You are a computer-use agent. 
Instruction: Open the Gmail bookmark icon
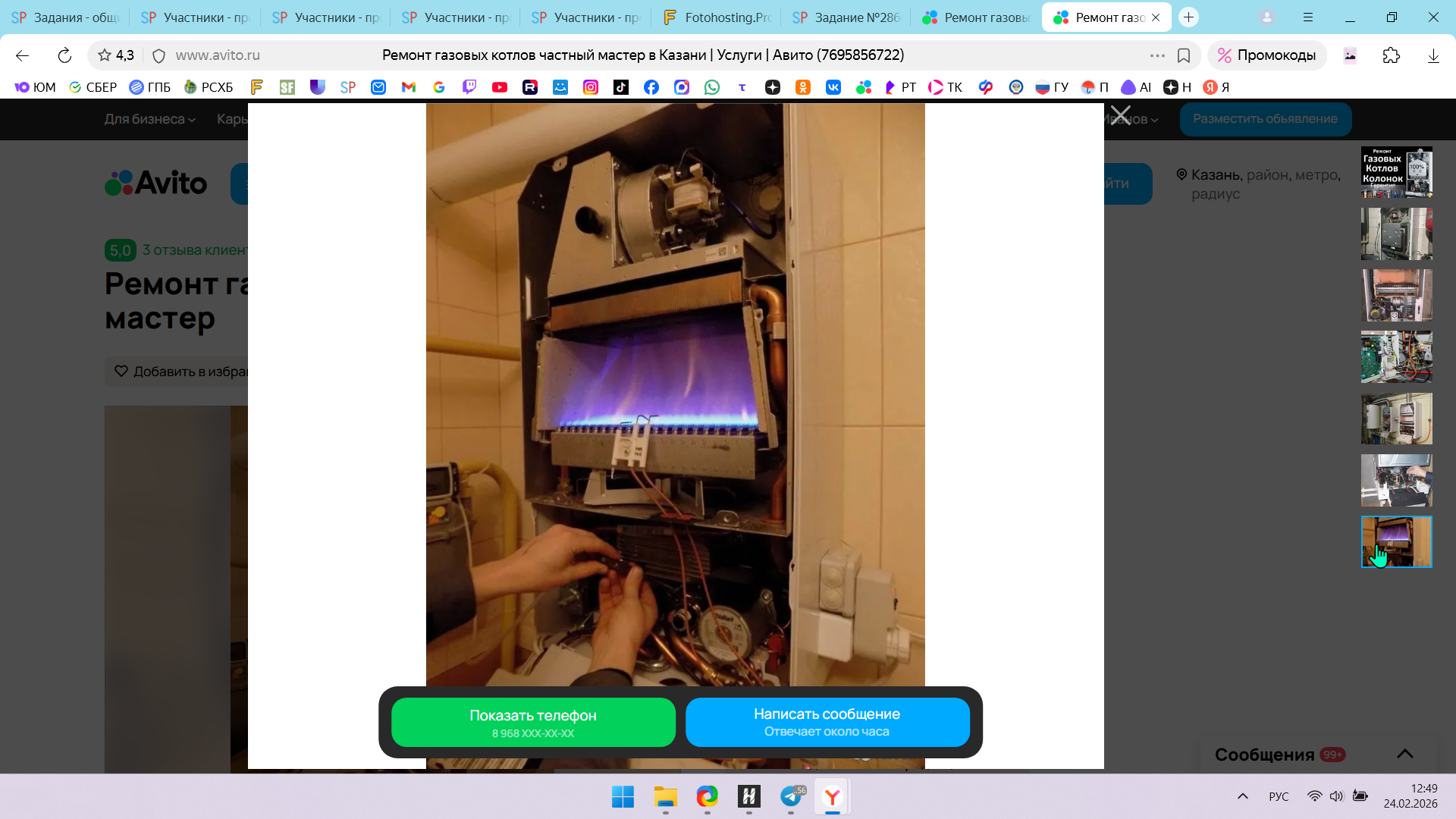coord(409,87)
